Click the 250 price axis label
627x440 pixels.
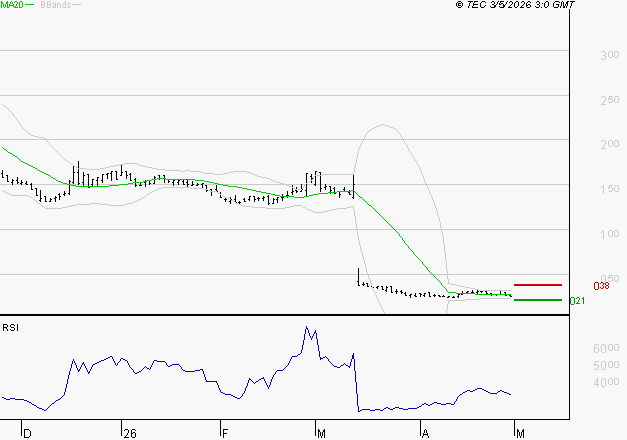(x=610, y=100)
